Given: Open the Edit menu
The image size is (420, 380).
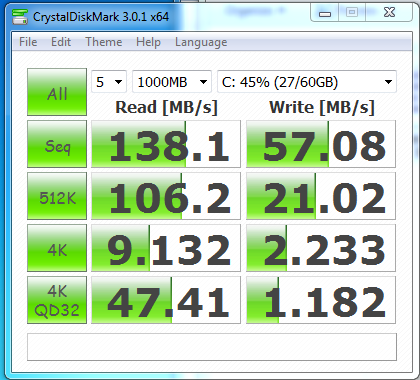Looking at the screenshot, I should pyautogui.click(x=61, y=42).
